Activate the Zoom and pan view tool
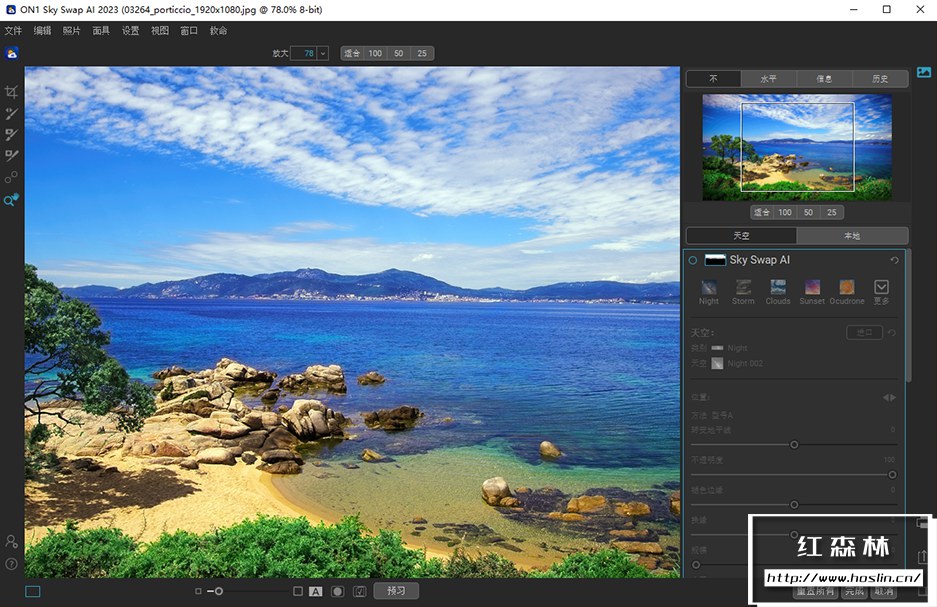Viewport: 937px width, 607px height. 12,200
